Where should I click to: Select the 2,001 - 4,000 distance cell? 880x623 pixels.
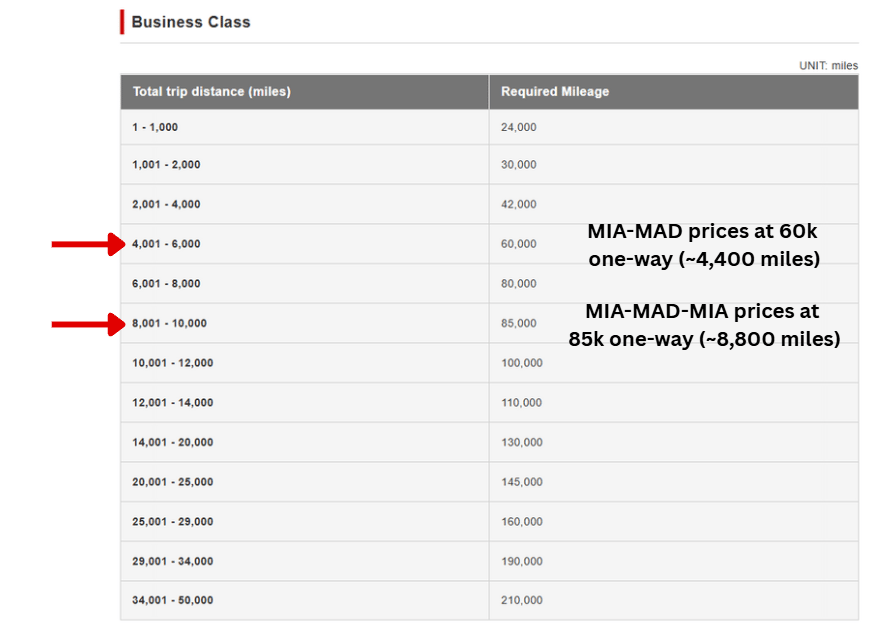[x=166, y=204]
